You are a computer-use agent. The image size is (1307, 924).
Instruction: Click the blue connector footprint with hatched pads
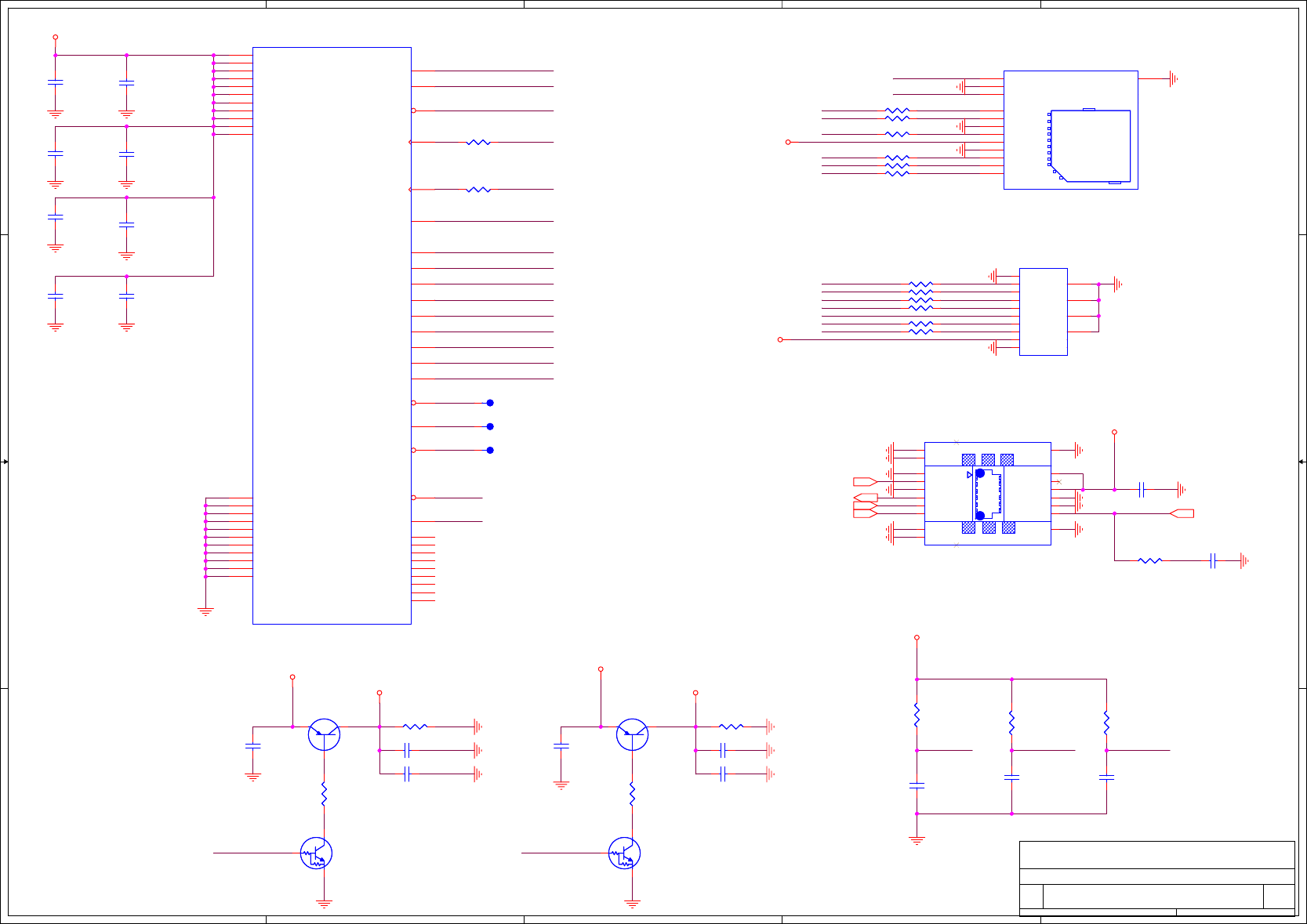pyautogui.click(x=988, y=494)
